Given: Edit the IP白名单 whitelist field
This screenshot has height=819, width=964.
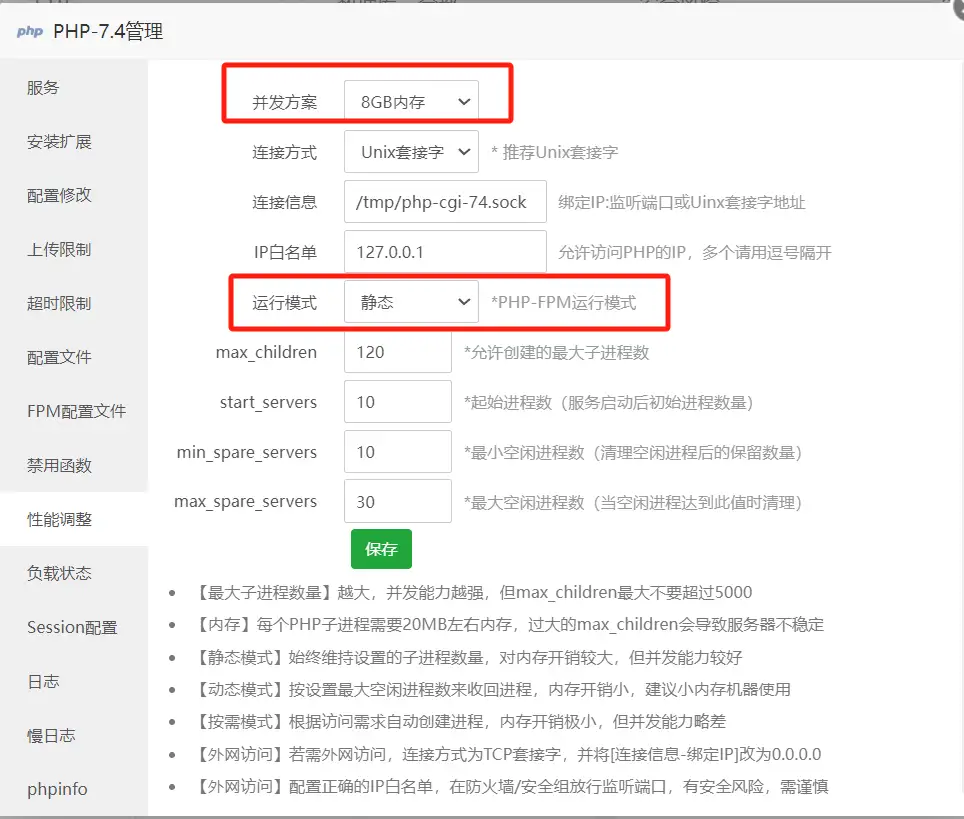Looking at the screenshot, I should click(x=444, y=251).
